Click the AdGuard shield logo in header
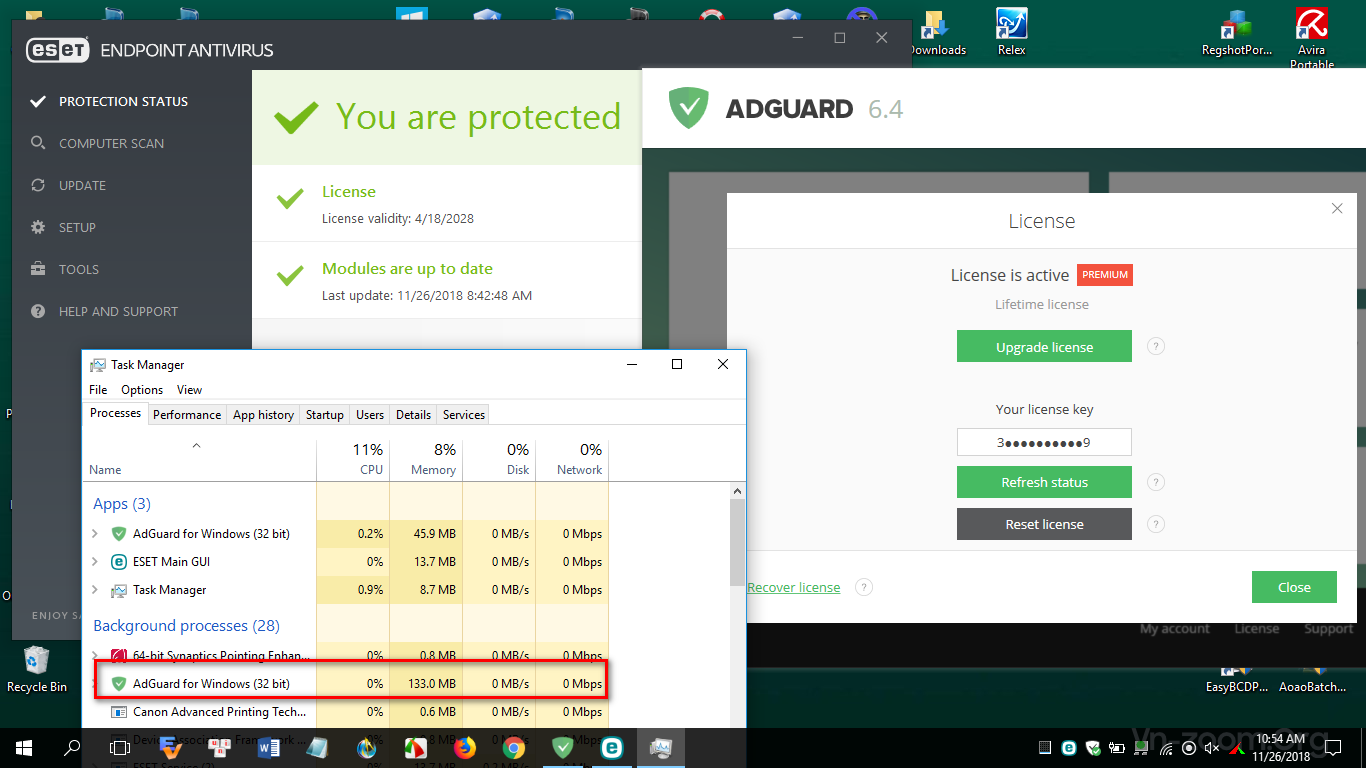Screen dimensions: 1366x768 [688, 108]
